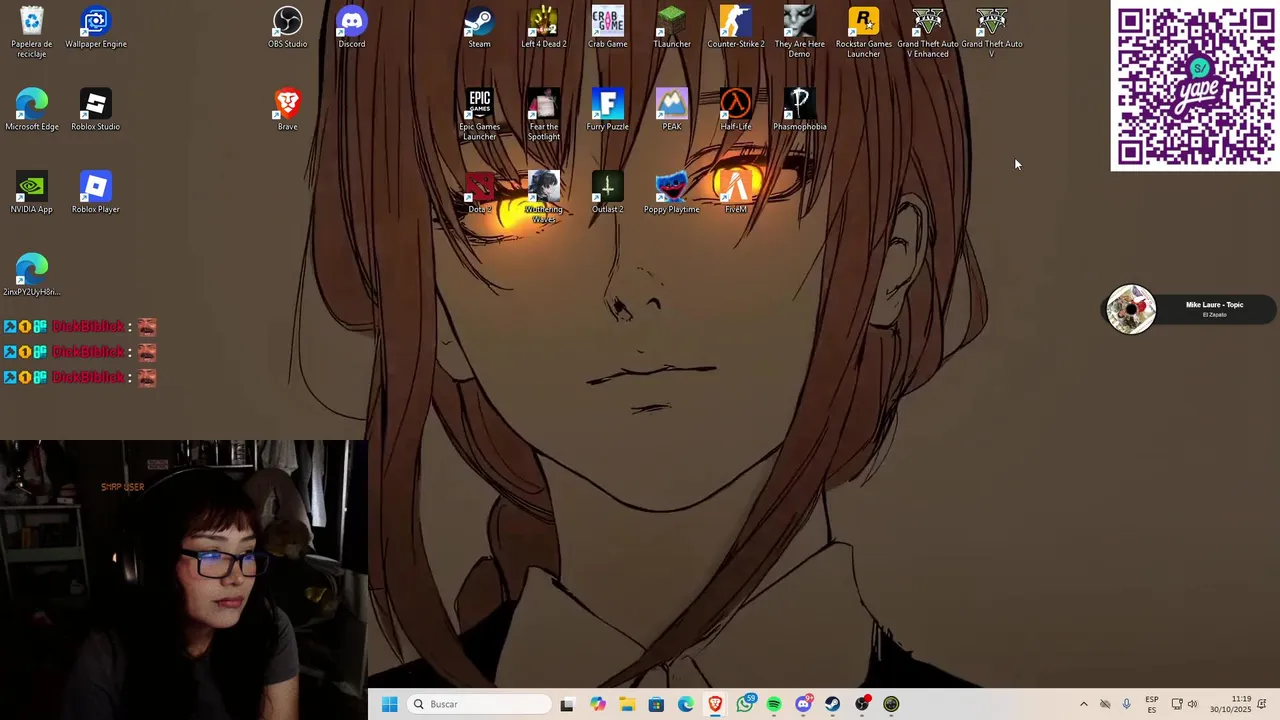Select the They Are Here Demo icon
The width and height of the screenshot is (1280, 720).
[800, 32]
